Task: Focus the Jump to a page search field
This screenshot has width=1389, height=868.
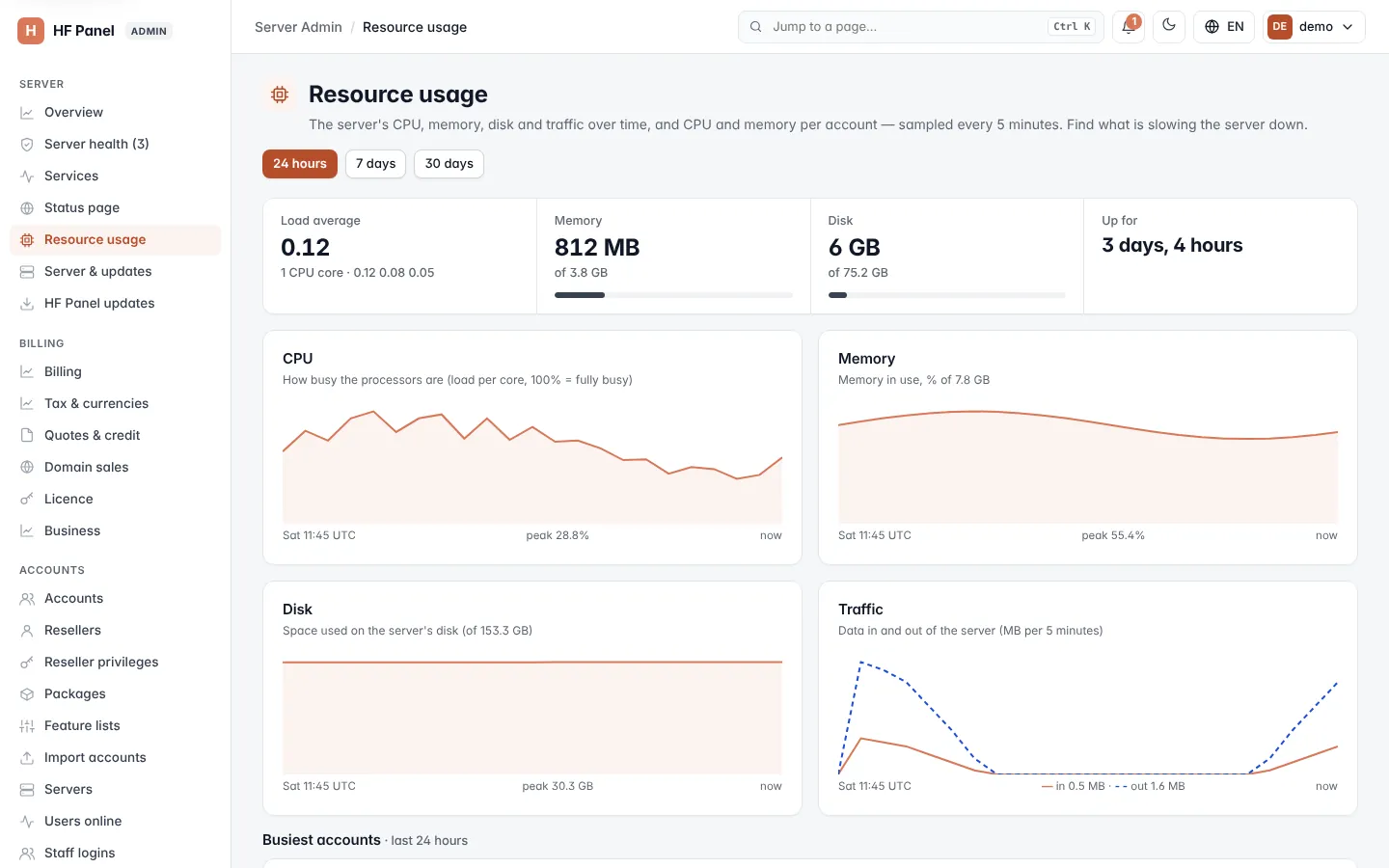Action: (x=921, y=27)
